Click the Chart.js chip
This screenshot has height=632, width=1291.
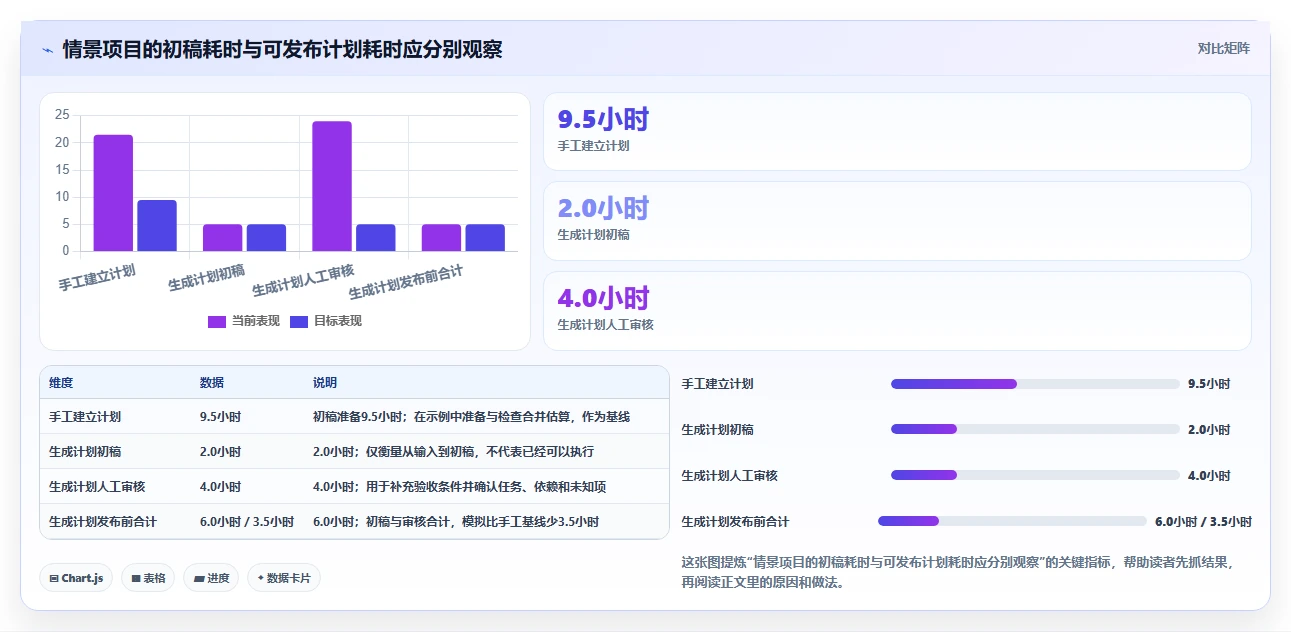(76, 578)
